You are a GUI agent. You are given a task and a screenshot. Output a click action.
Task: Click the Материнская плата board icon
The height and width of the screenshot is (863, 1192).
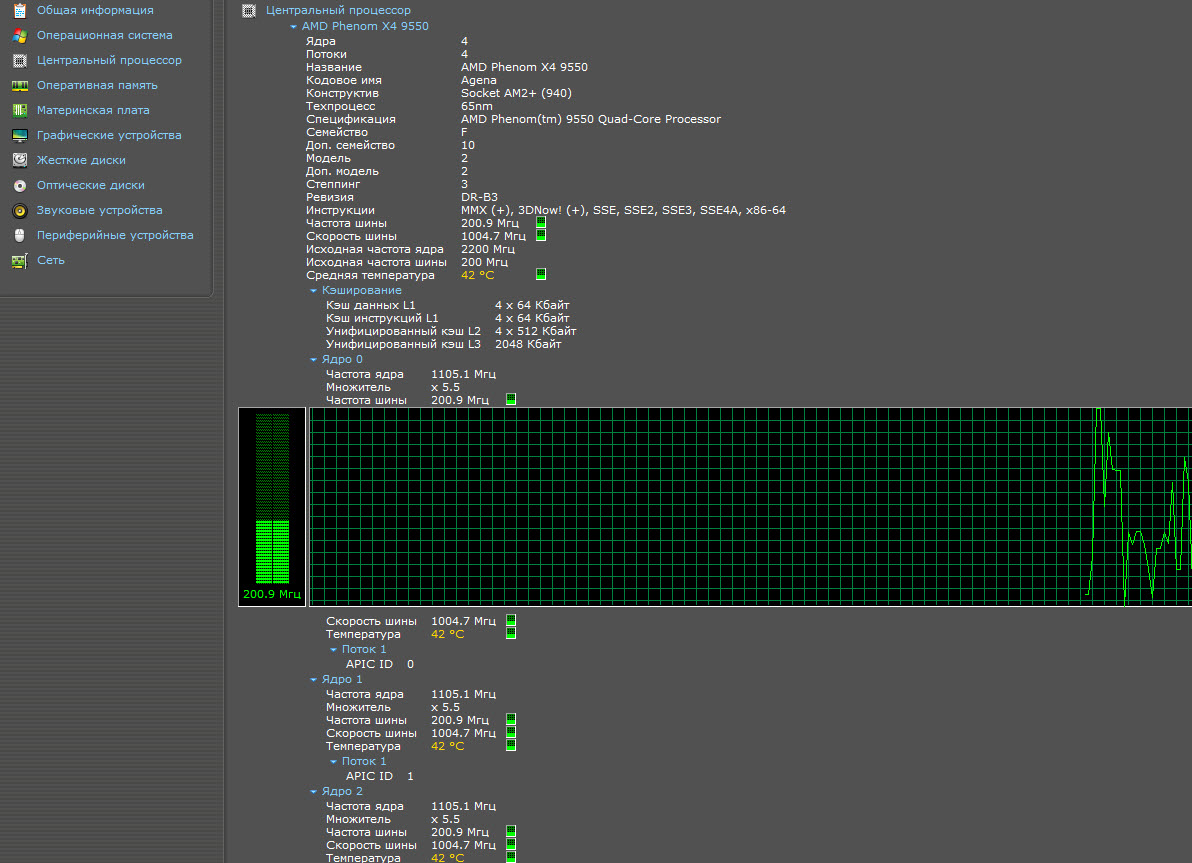tap(19, 110)
